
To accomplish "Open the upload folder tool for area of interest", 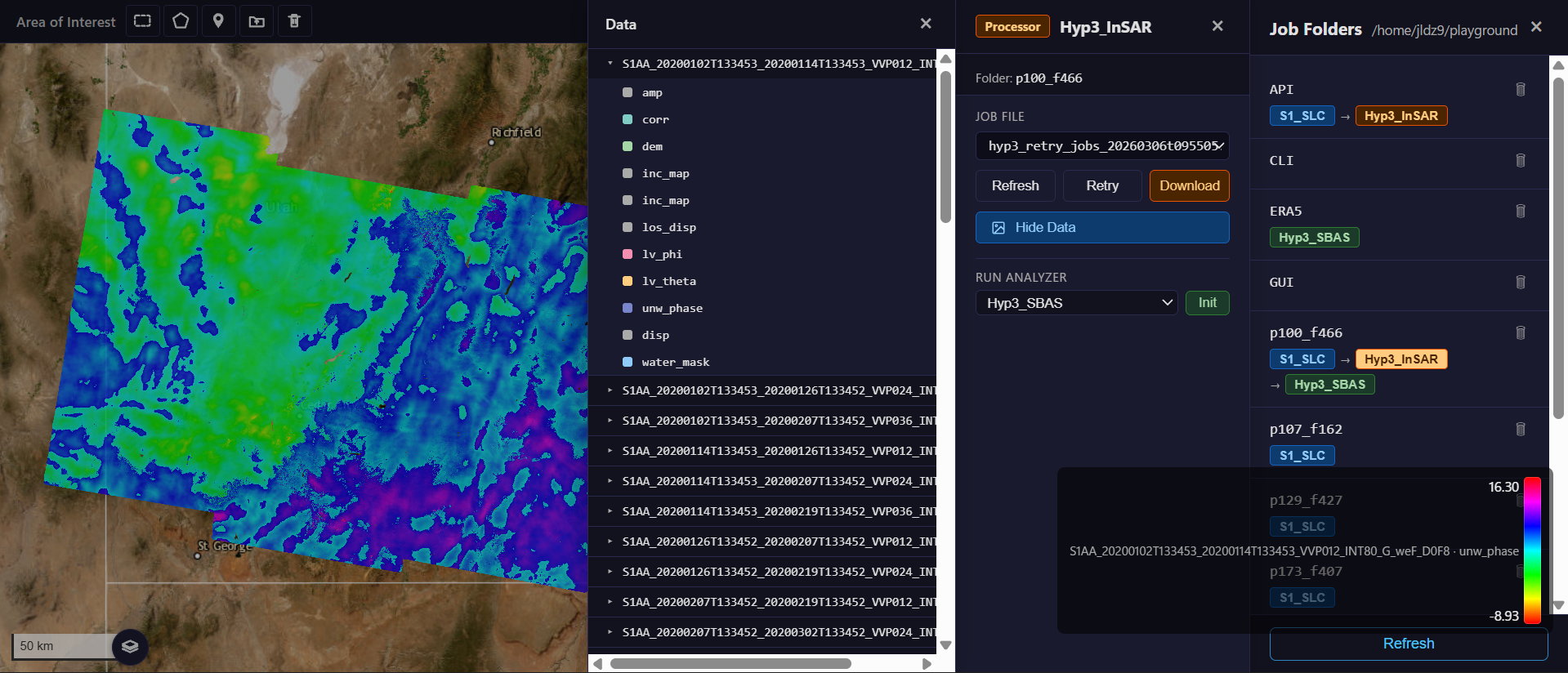I will [257, 21].
